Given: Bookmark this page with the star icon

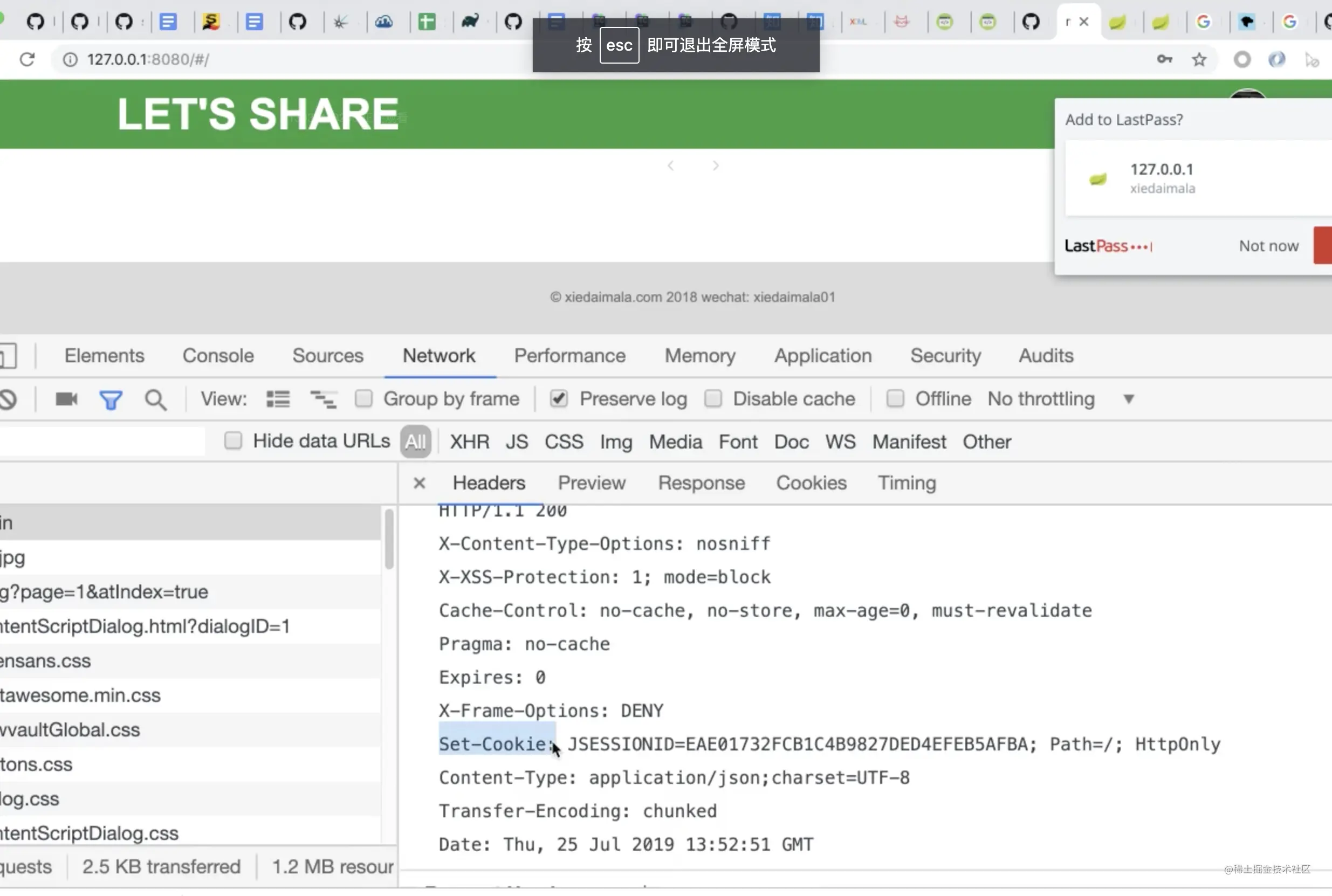Looking at the screenshot, I should 1199,59.
